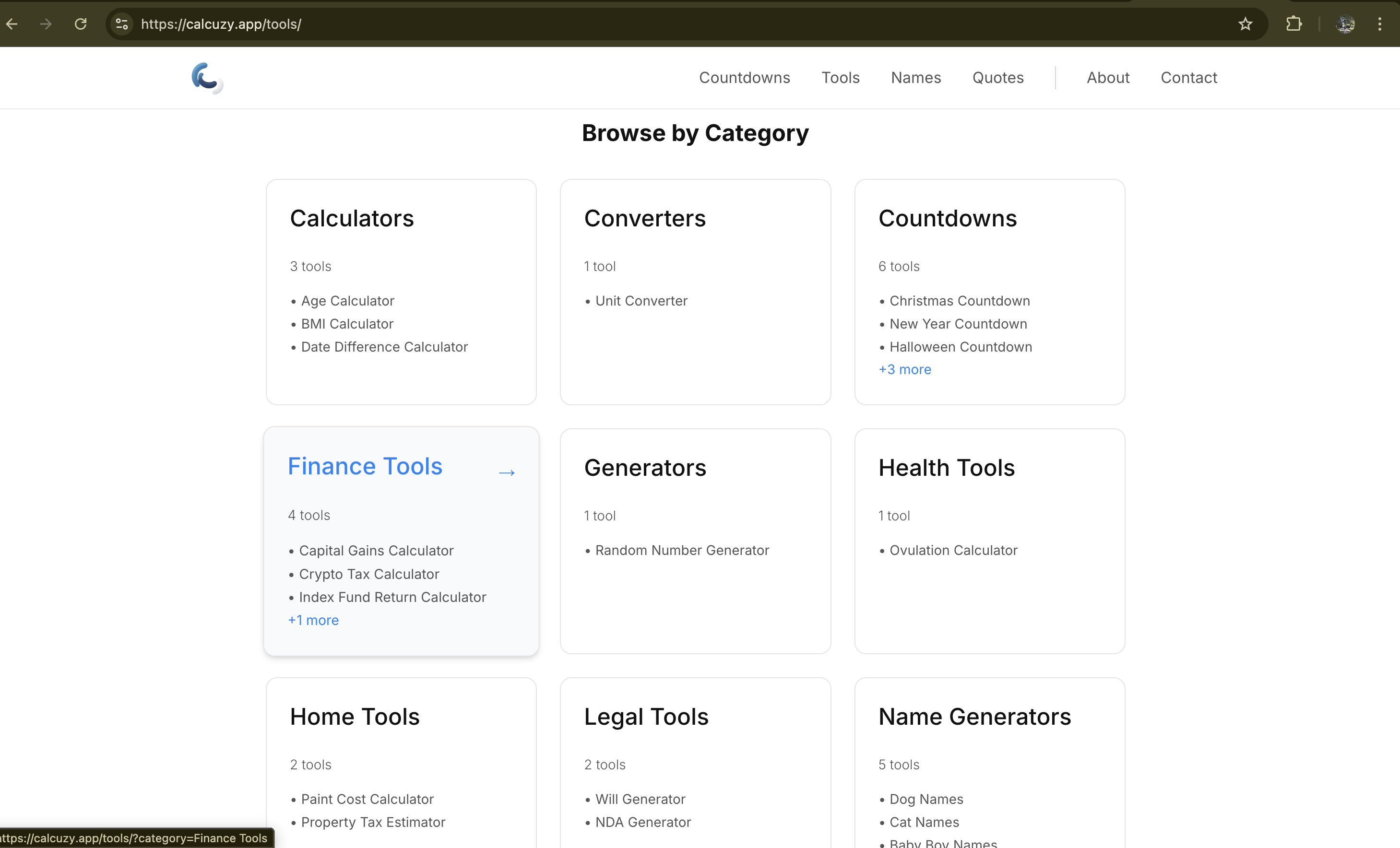Image resolution: width=1400 pixels, height=848 pixels.
Task: Open the Unit Converter tool
Action: 641,300
